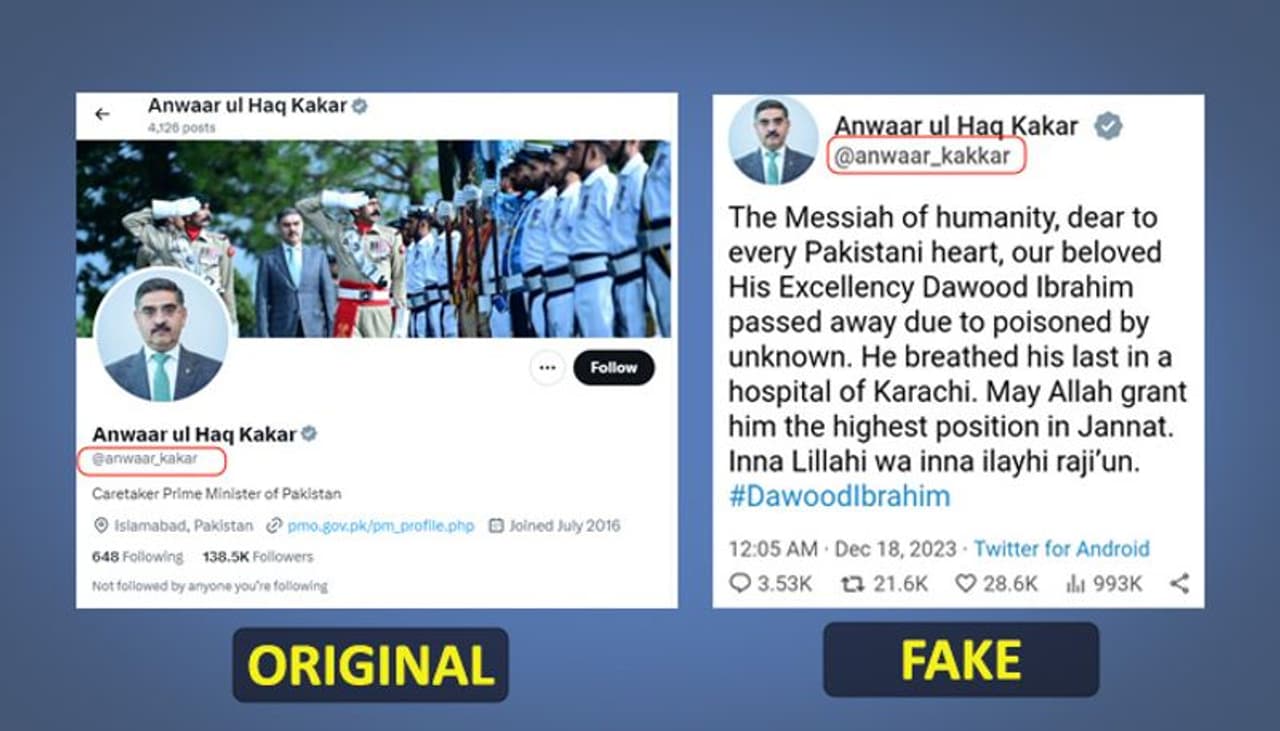Open the #DawoodIbrahim hashtag
The height and width of the screenshot is (731, 1280).
coord(839,496)
